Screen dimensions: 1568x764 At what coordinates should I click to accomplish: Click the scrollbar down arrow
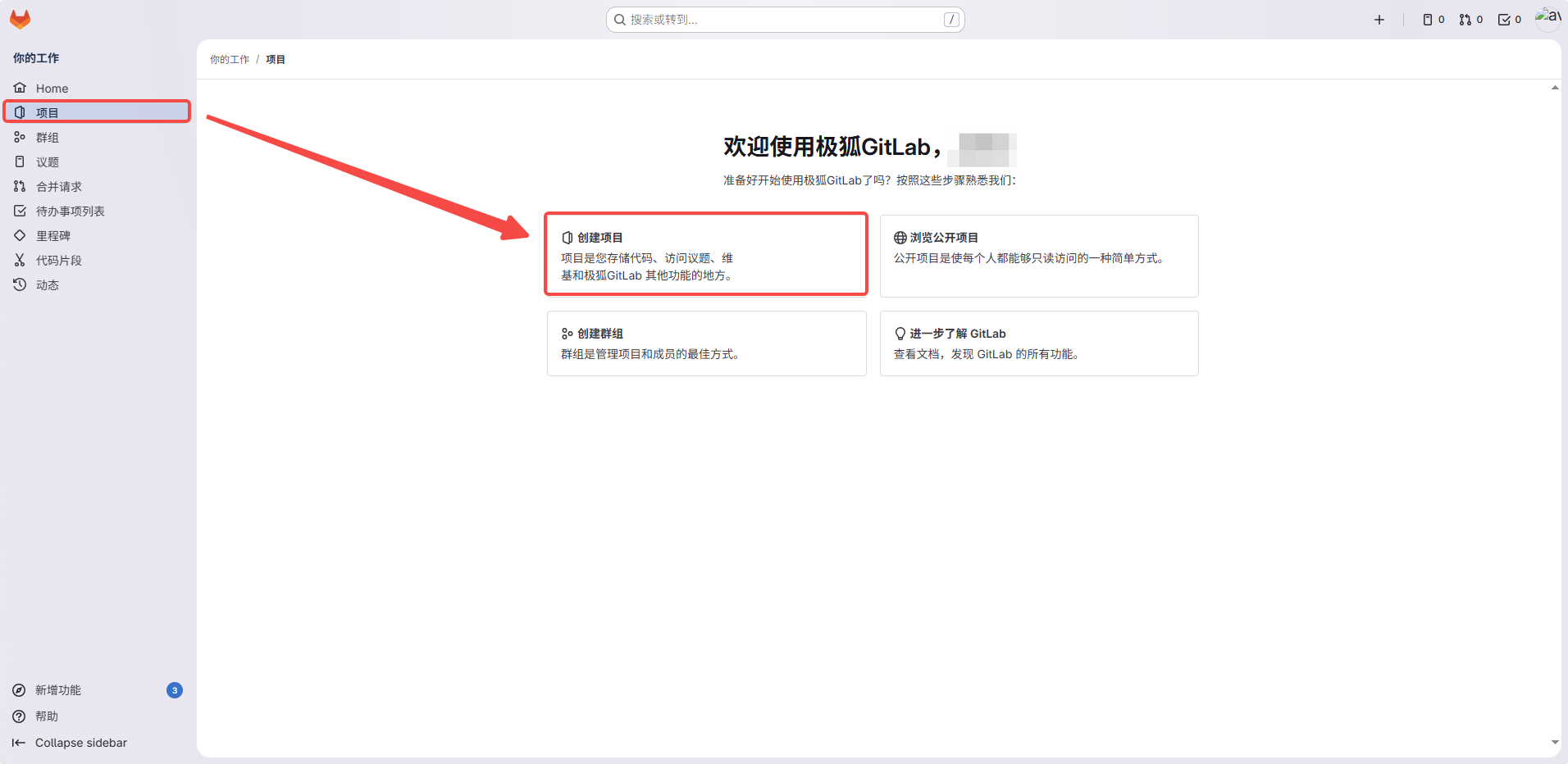(x=1555, y=743)
